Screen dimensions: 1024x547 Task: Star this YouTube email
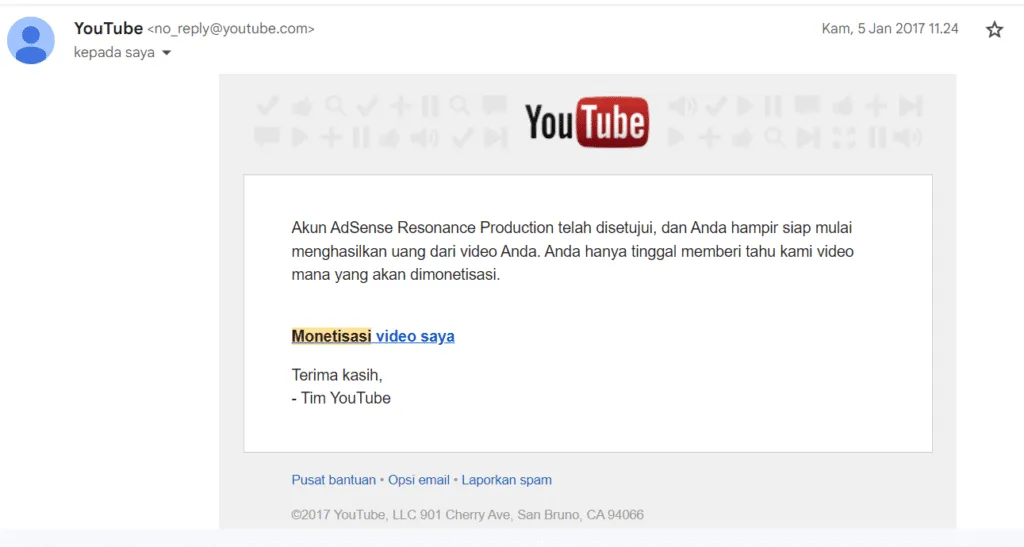pos(994,30)
